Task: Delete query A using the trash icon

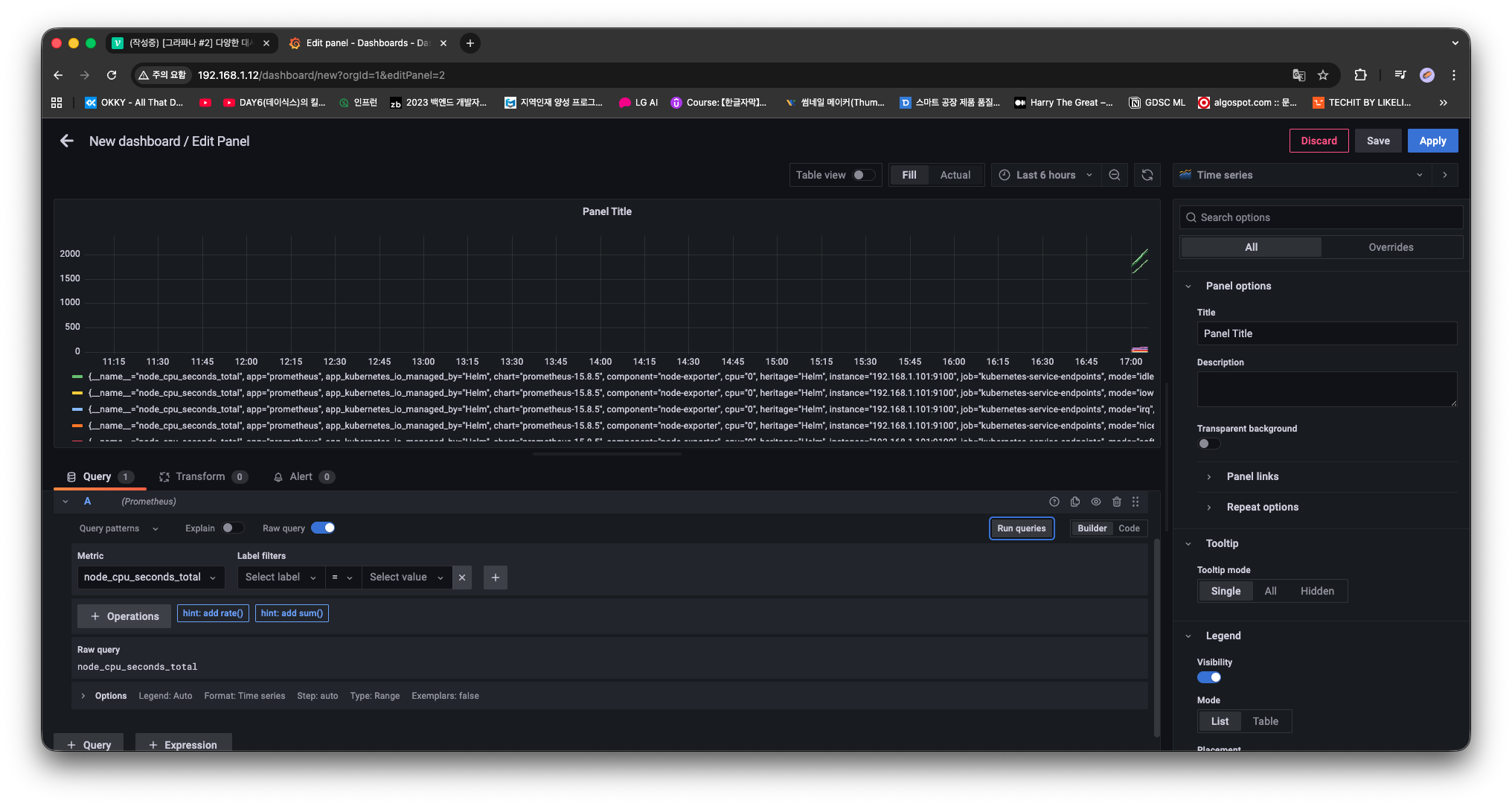Action: 1116,502
